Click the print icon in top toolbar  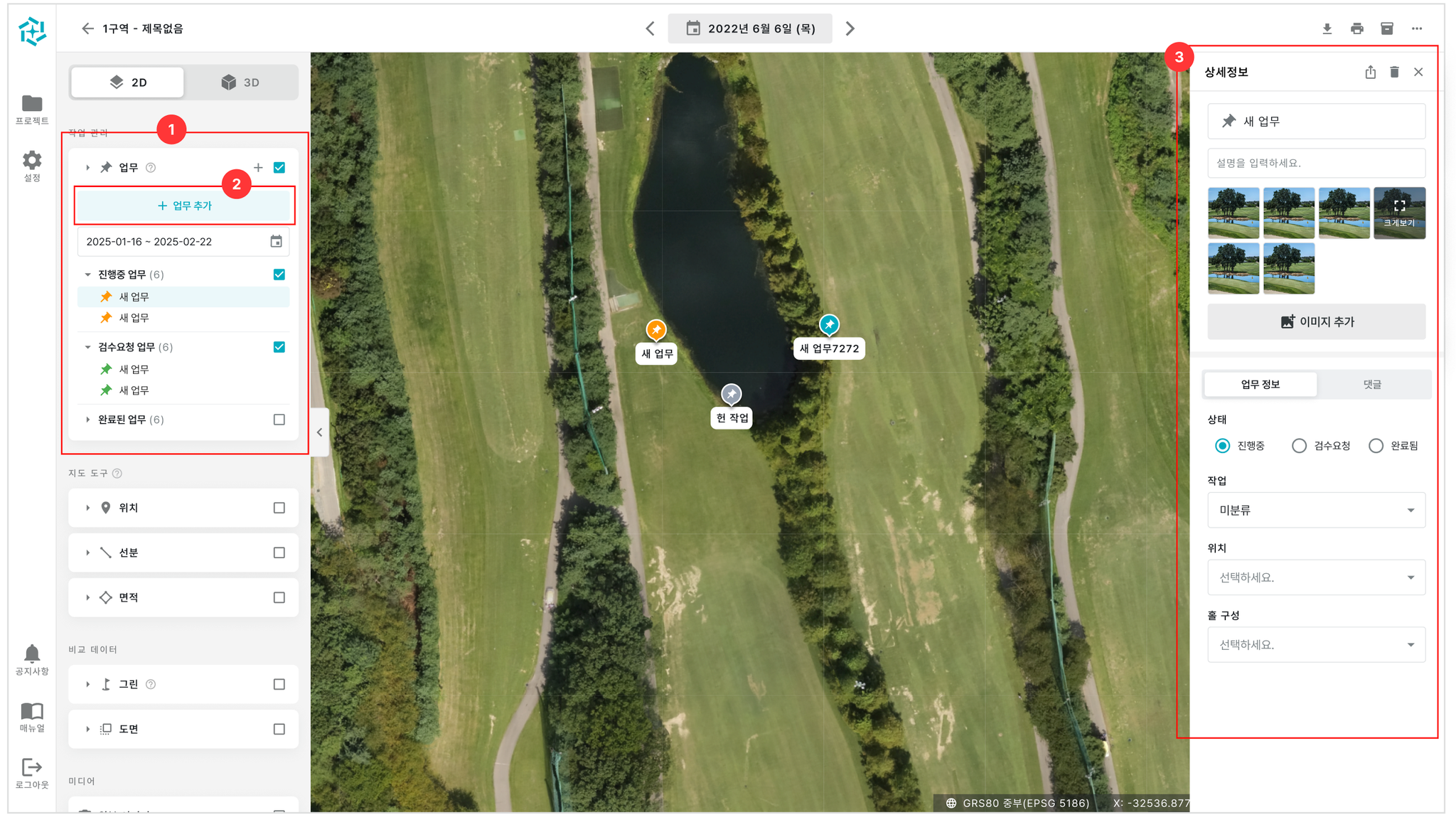(1356, 28)
